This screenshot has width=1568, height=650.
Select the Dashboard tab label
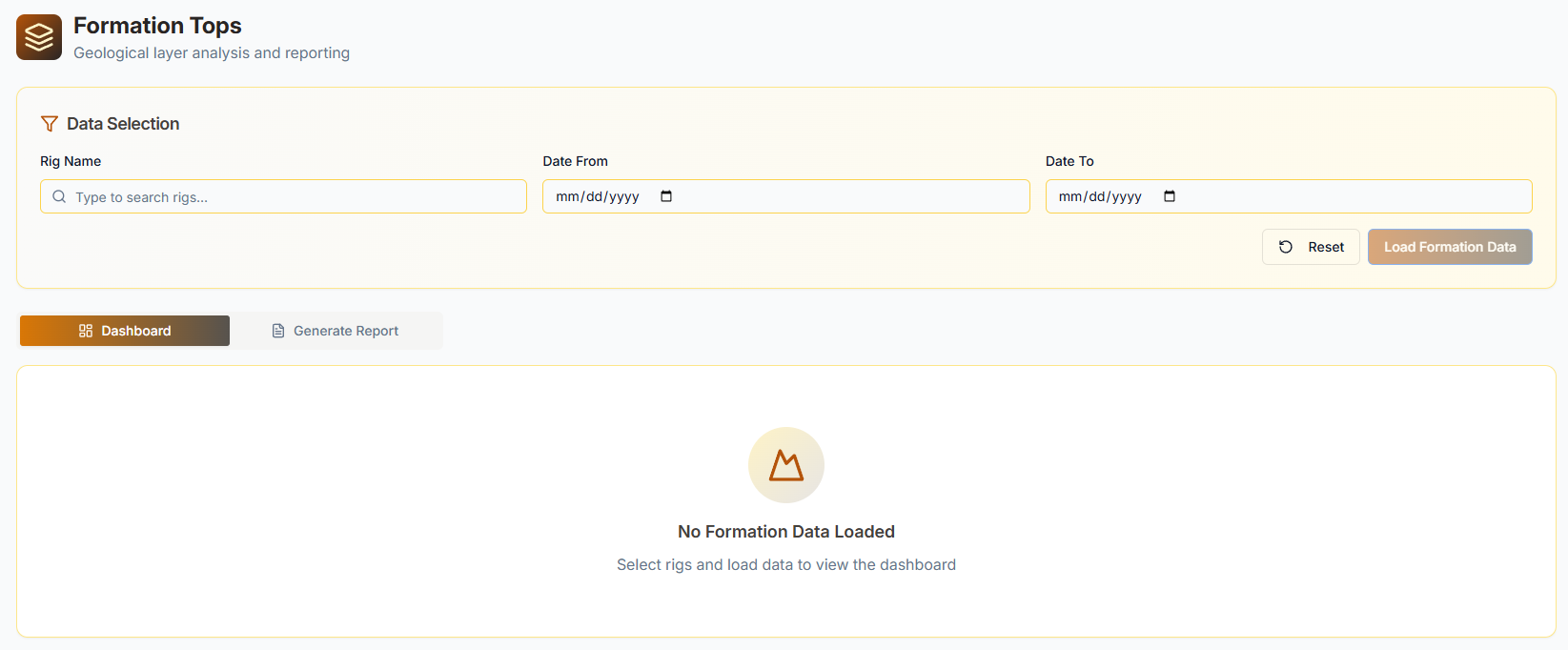136,331
